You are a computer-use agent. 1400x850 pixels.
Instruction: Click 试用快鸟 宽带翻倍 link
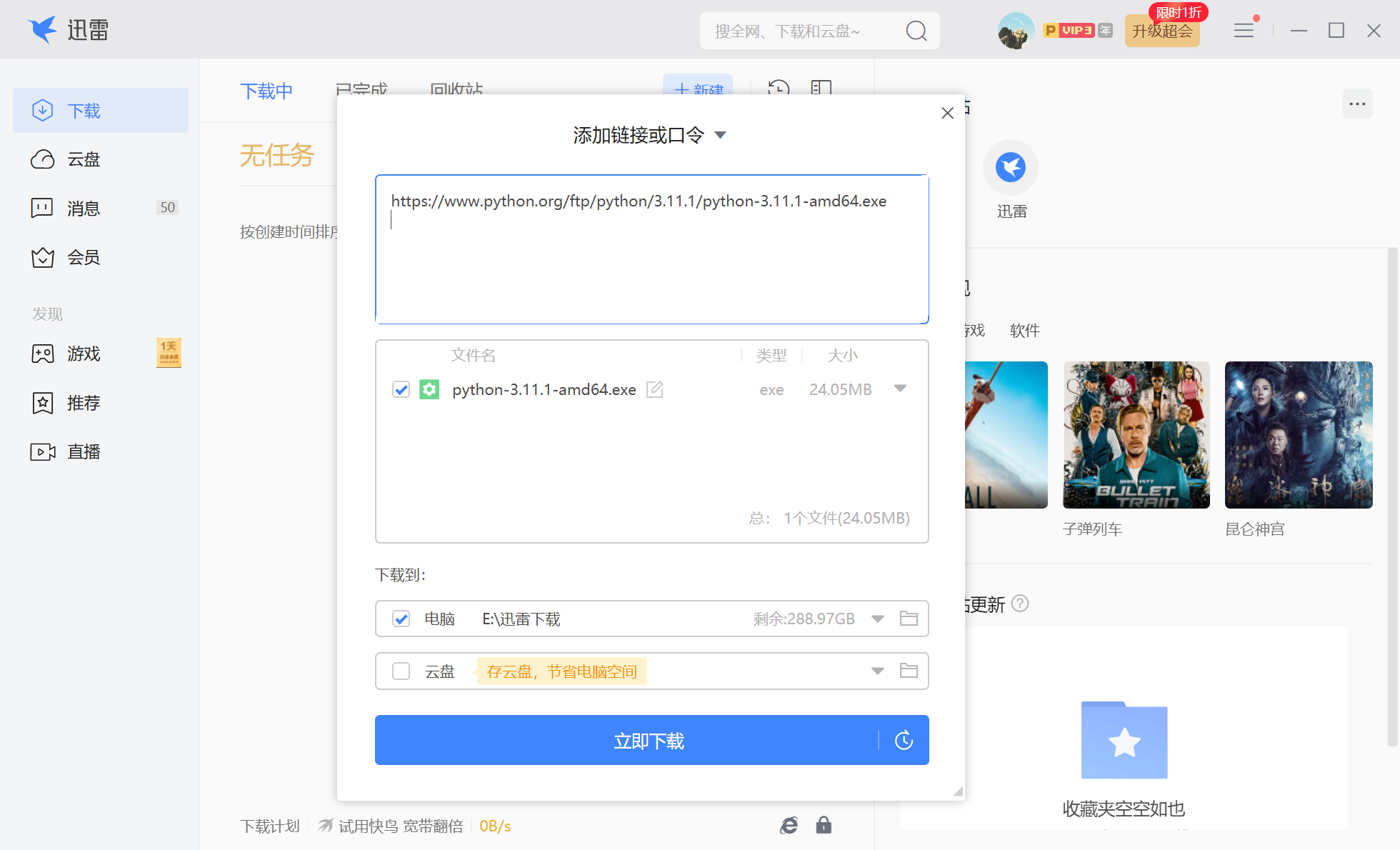tap(401, 826)
